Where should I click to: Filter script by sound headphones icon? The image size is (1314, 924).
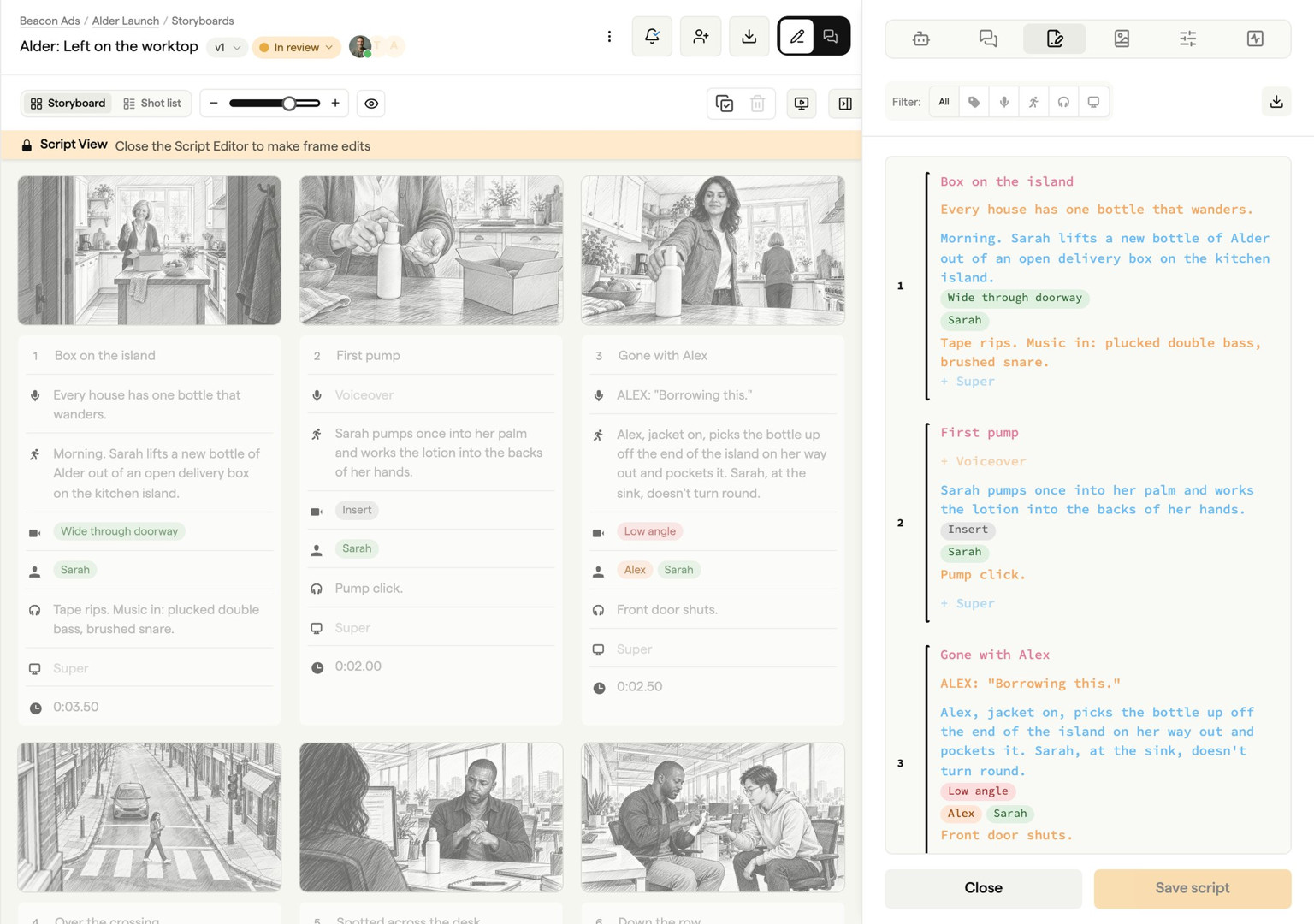[1063, 102]
